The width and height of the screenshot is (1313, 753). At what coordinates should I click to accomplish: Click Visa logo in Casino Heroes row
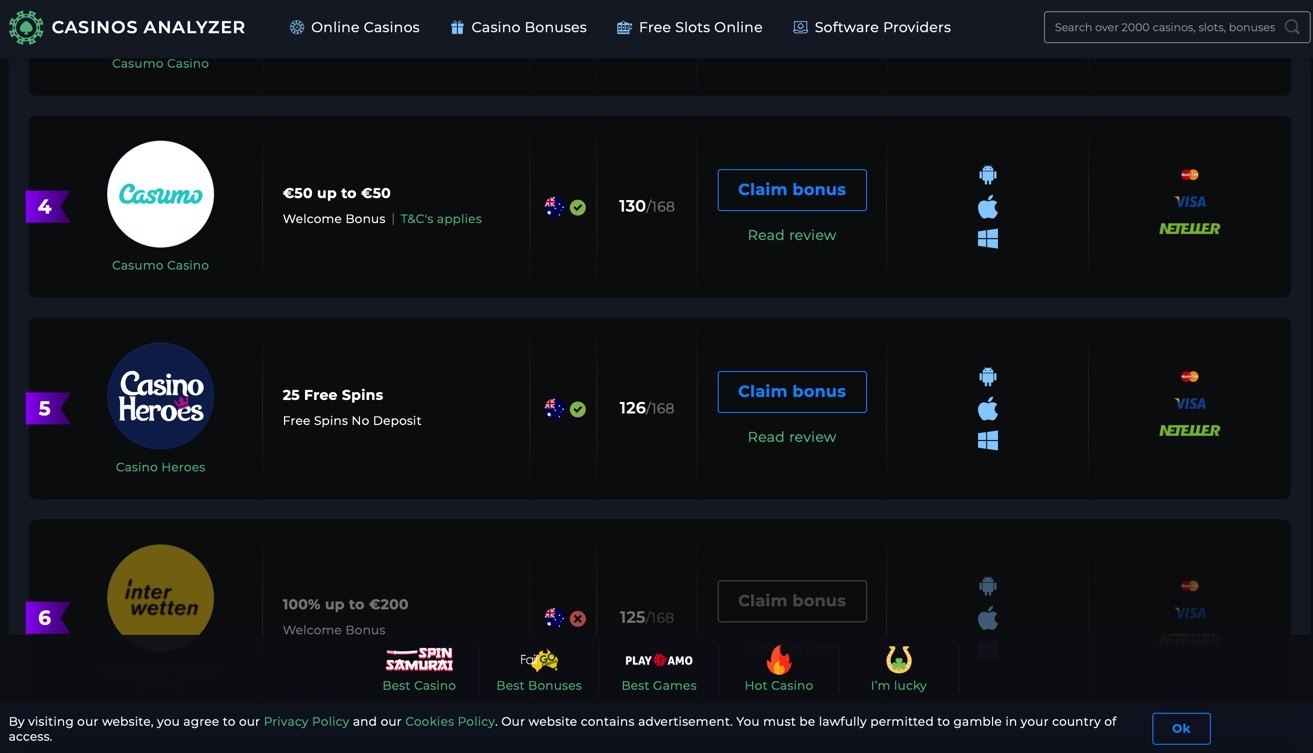point(1190,403)
